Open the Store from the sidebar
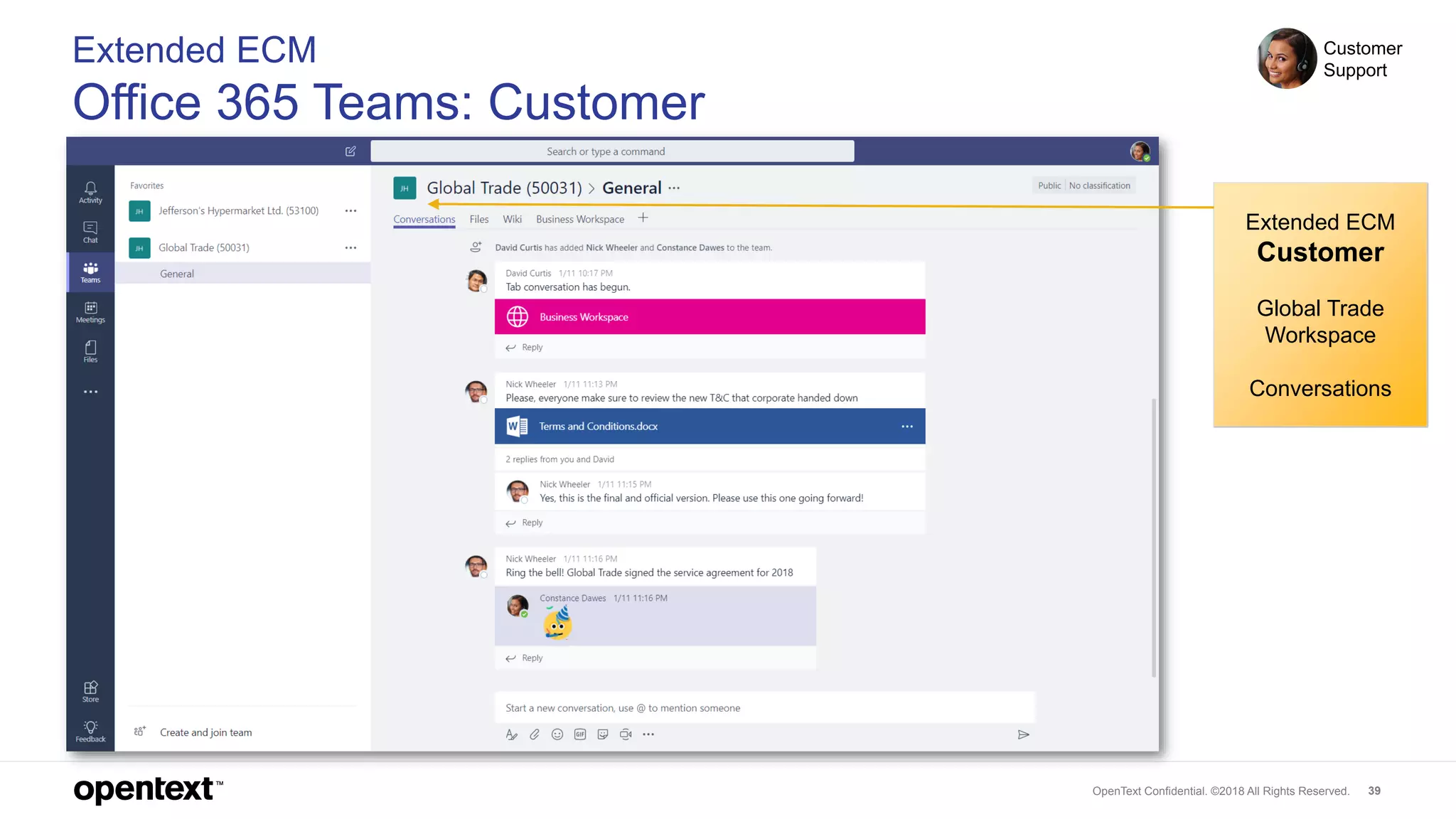Screen dimensions: 1456x819 90,692
